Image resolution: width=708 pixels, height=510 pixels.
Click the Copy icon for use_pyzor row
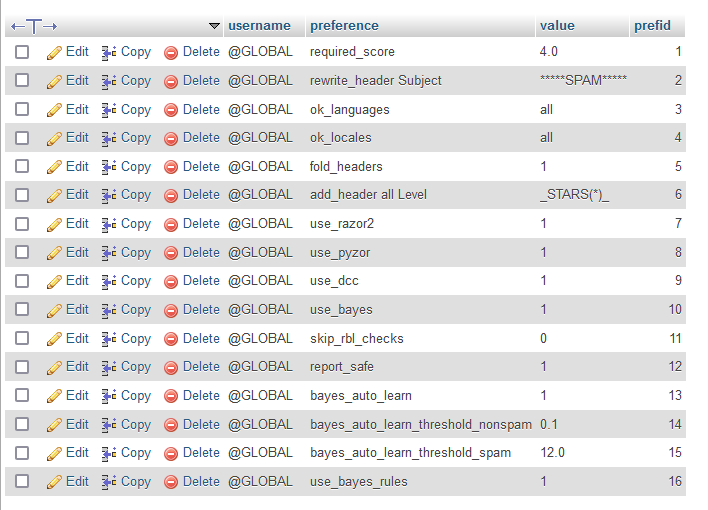[110, 253]
